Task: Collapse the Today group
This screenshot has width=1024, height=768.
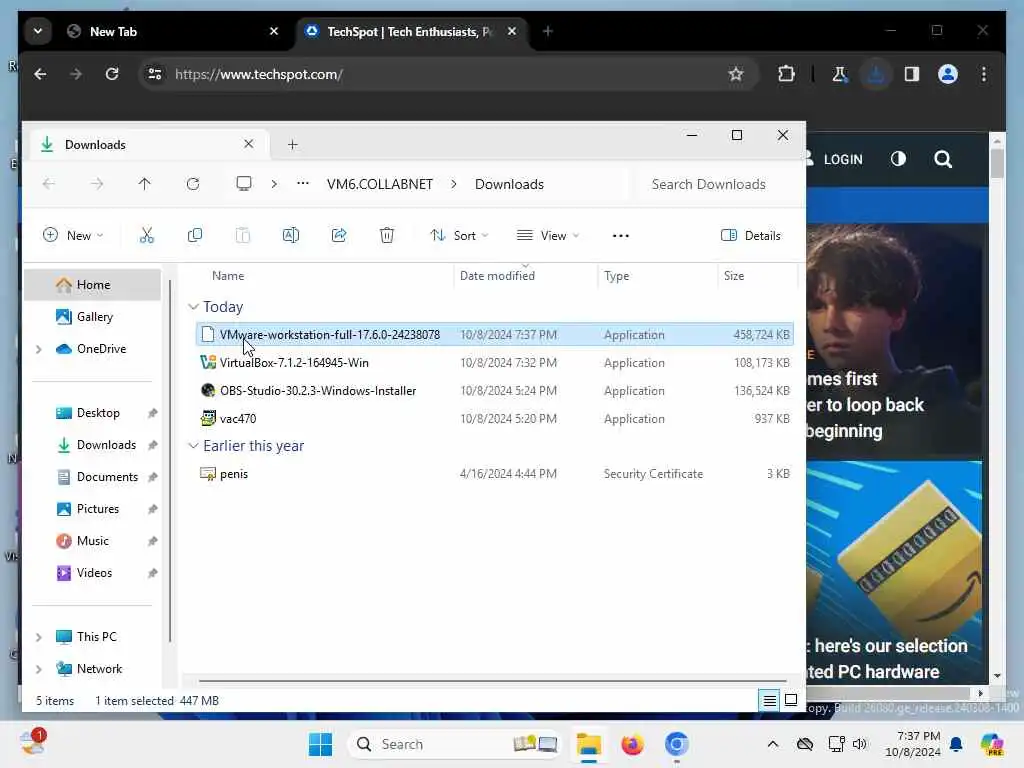Action: pyautogui.click(x=193, y=307)
